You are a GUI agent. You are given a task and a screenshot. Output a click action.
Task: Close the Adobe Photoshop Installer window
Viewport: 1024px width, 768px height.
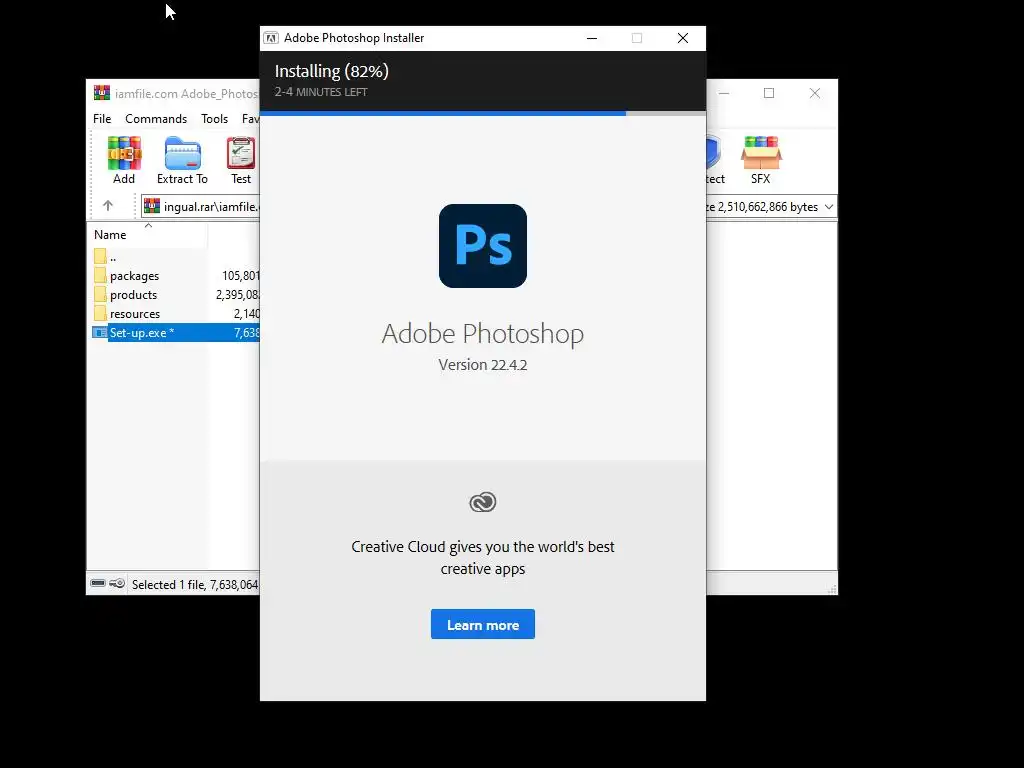click(682, 38)
